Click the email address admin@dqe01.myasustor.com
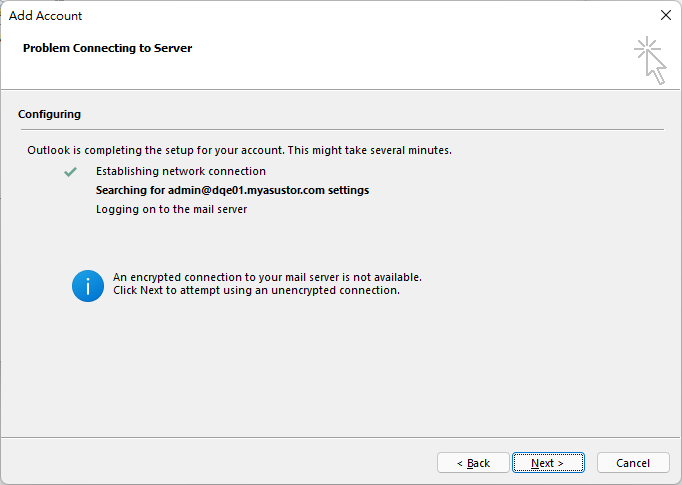Viewport: 682px width, 485px height. 246,190
